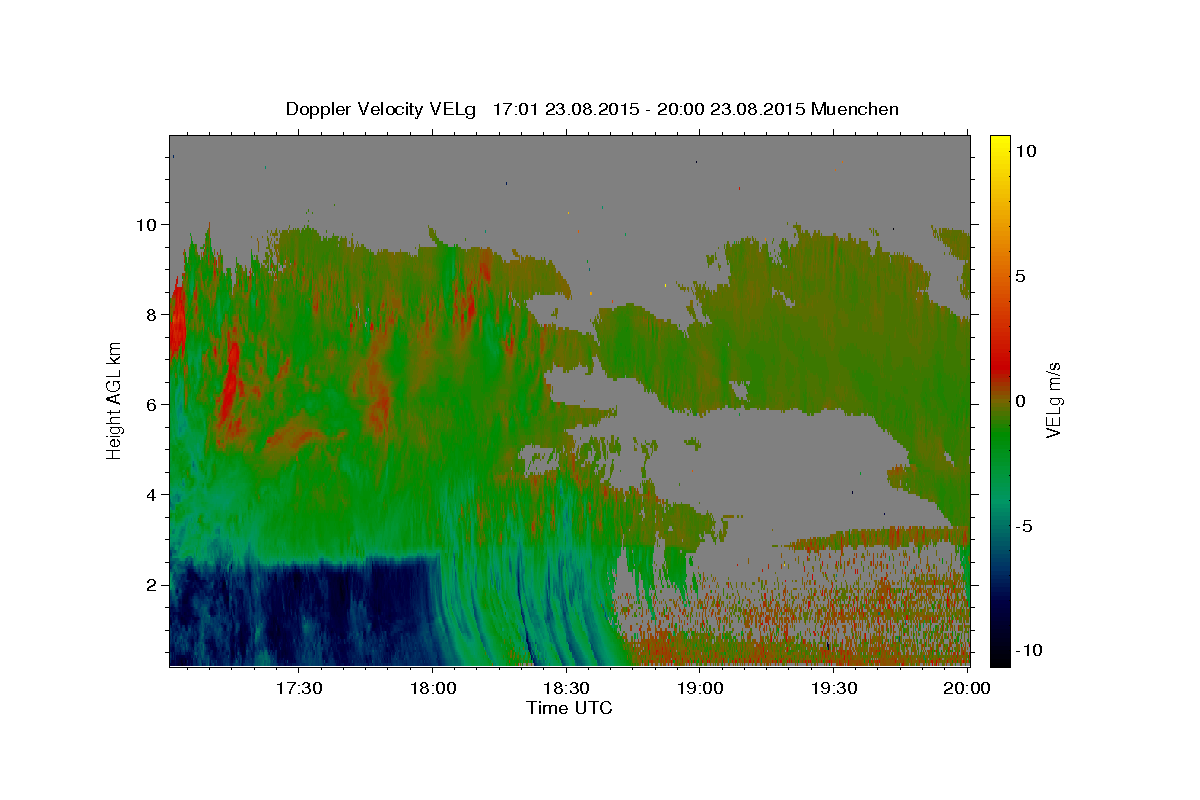Click the yellow top of the colorbar

tap(1000, 145)
